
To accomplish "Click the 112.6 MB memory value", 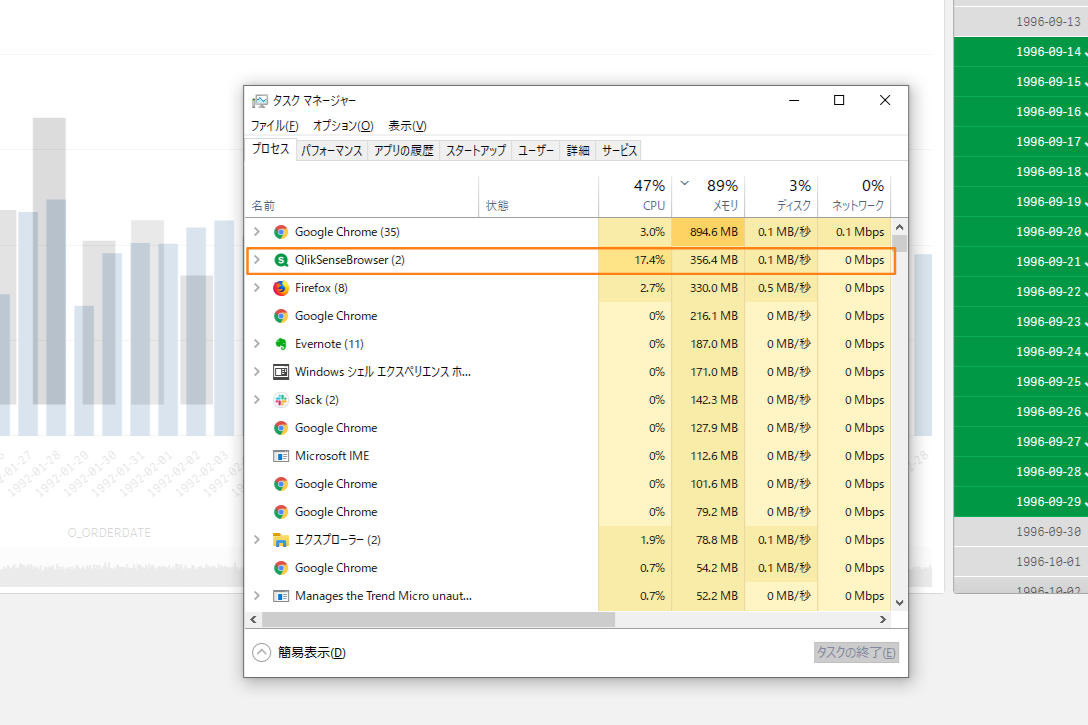I will pyautogui.click(x=714, y=456).
